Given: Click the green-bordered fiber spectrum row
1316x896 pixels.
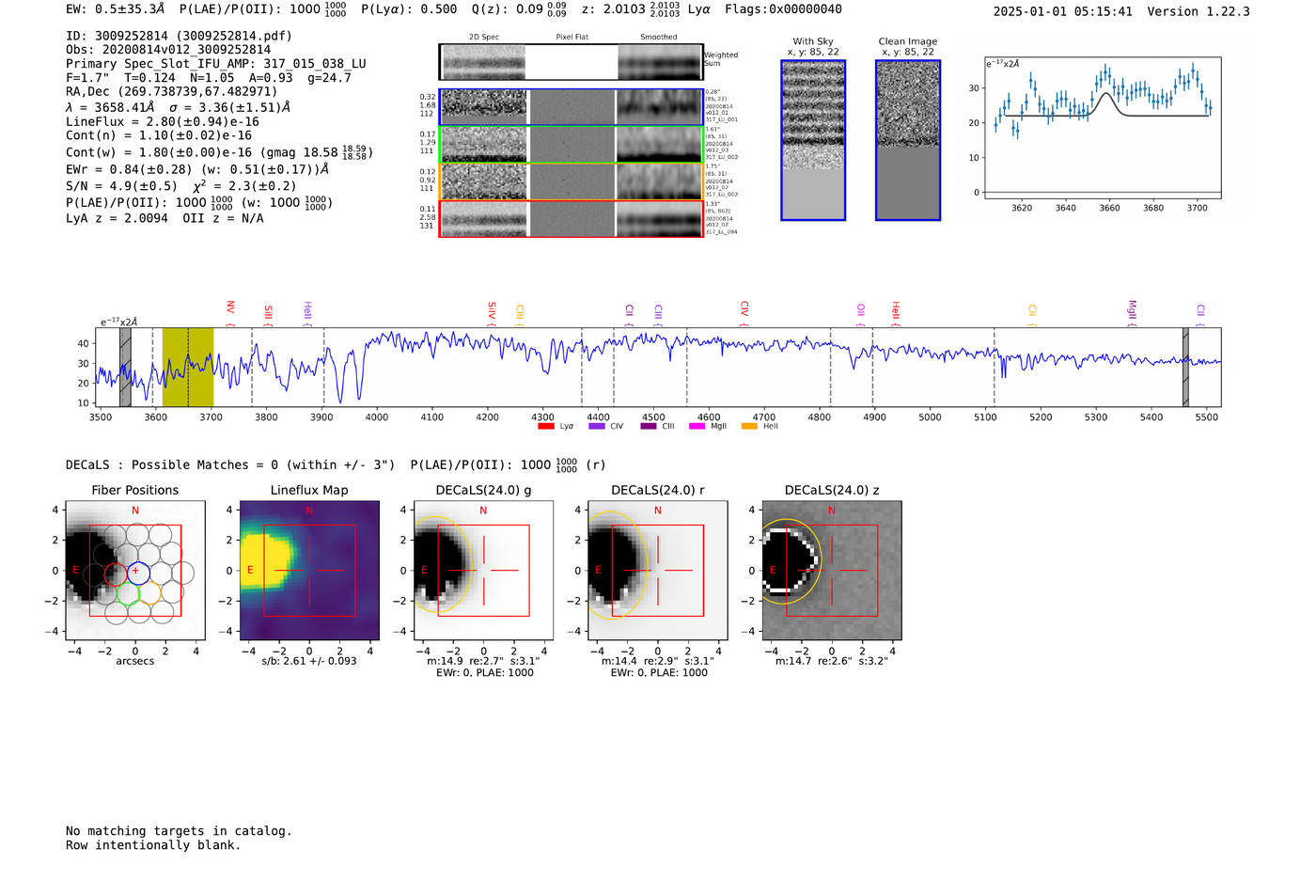Looking at the screenshot, I should [571, 145].
